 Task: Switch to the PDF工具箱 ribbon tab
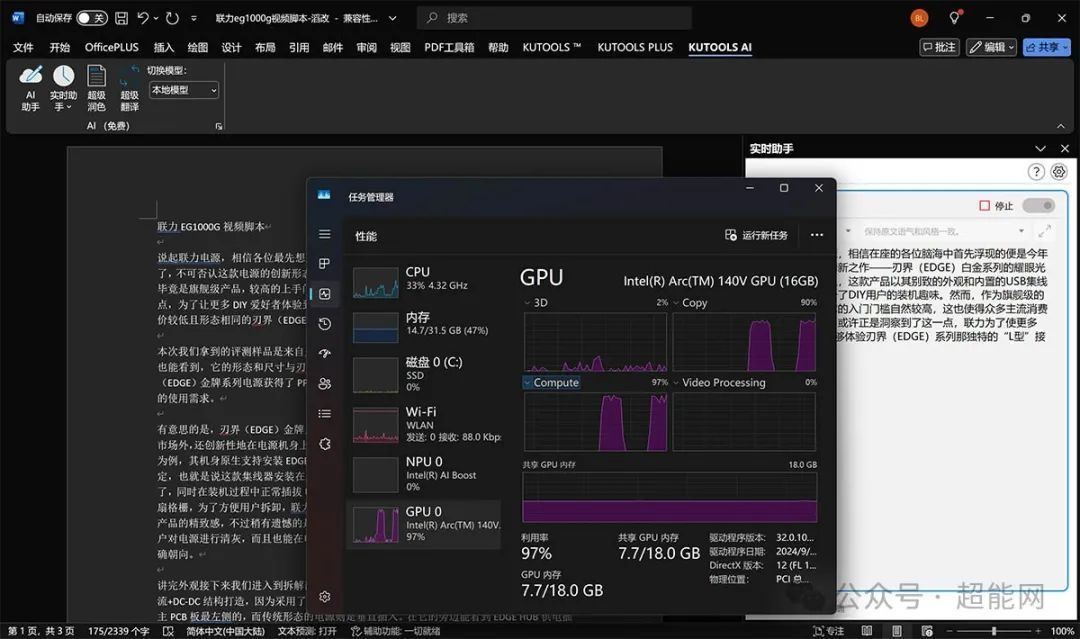click(x=449, y=47)
